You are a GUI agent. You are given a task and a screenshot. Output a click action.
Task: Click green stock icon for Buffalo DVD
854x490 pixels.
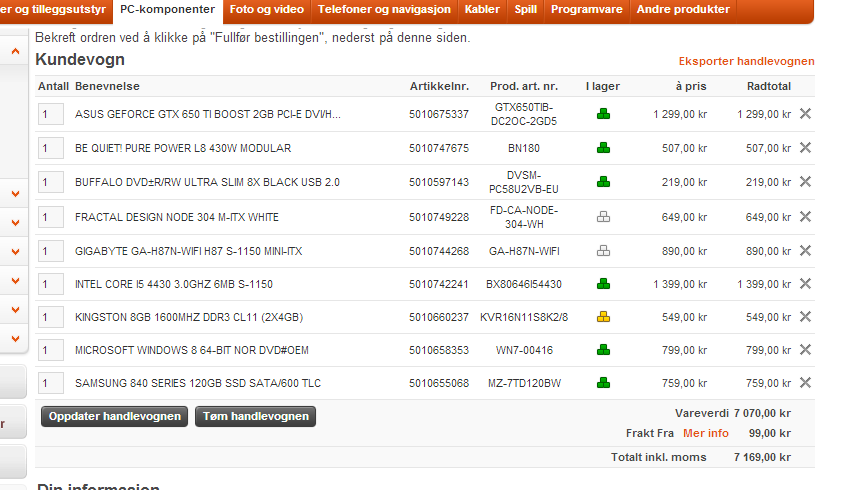603,182
